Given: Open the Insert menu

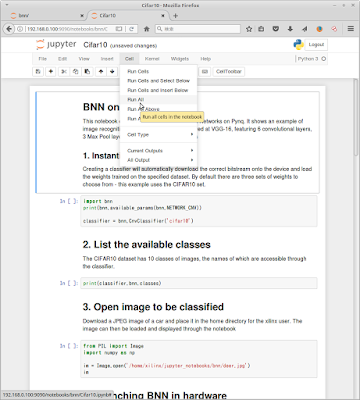Looking at the screenshot, I should [x=107, y=59].
